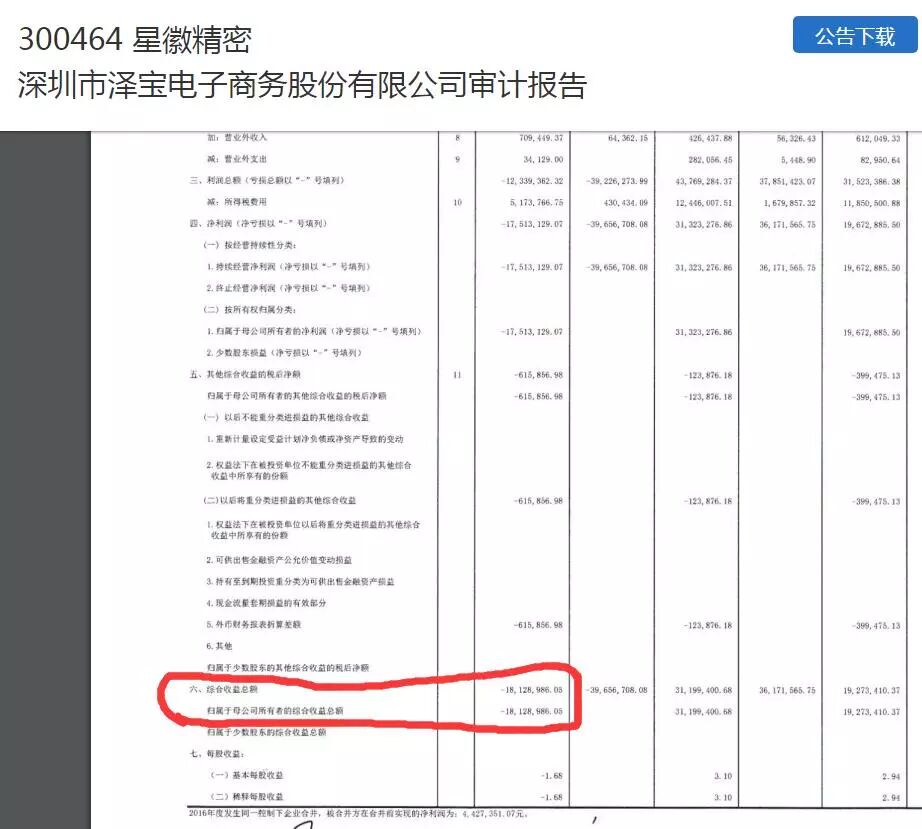Screen dimensions: 922x829
Task: Click label （二）按所有权归属分类
Action: (x=250, y=310)
